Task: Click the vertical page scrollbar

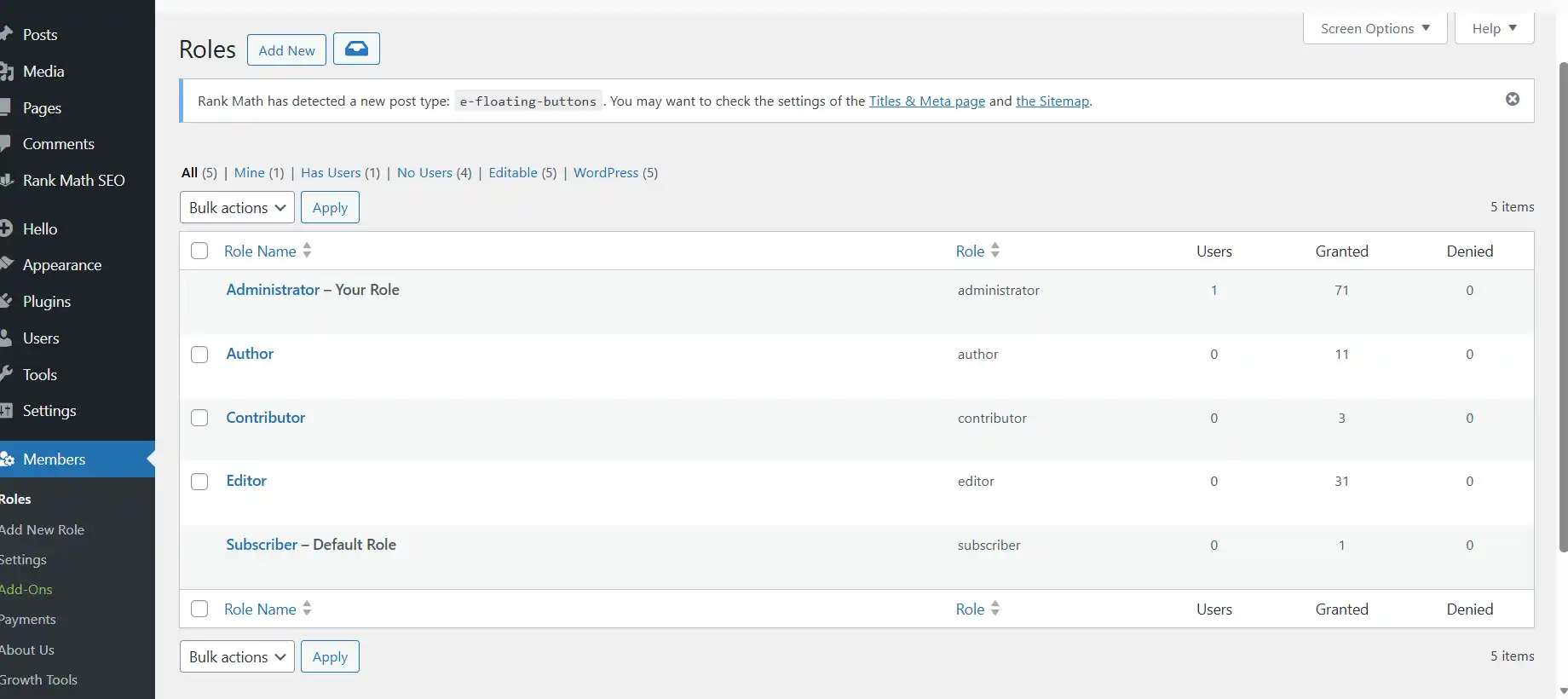Action: coord(1563,307)
